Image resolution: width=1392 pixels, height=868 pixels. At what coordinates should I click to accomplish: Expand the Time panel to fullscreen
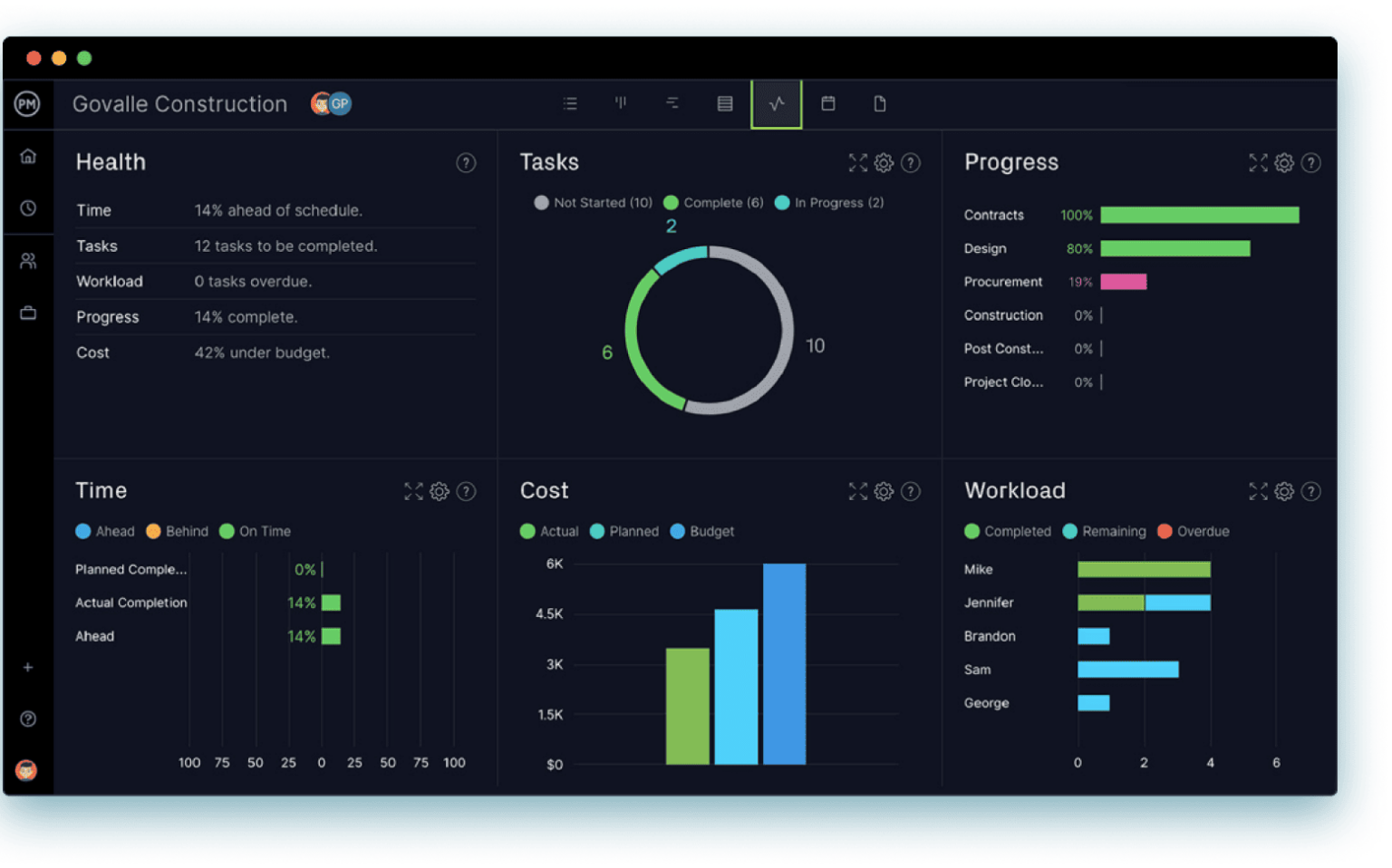[x=413, y=491]
